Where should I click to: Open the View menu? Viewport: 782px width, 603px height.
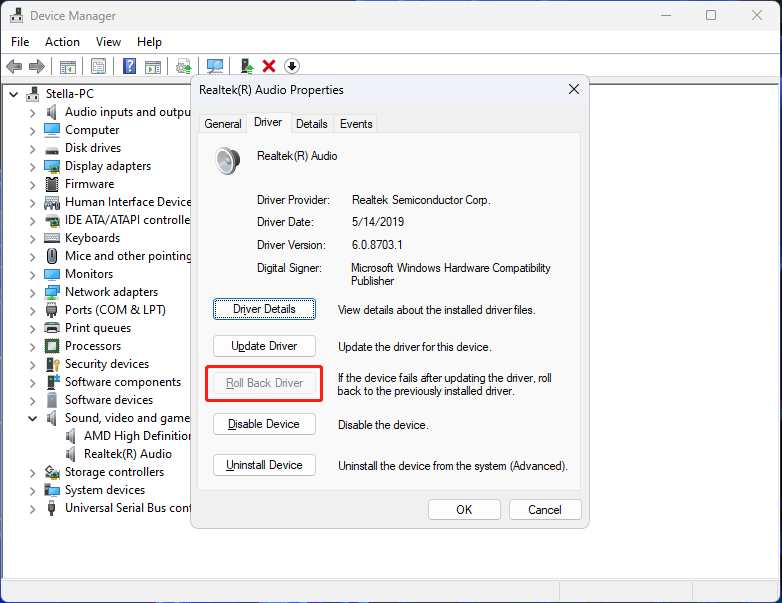[108, 42]
